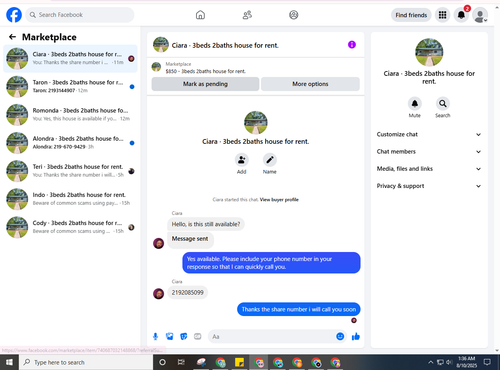The image size is (500, 370).
Task: Open Ciara conversation in the list
Action: [70, 59]
